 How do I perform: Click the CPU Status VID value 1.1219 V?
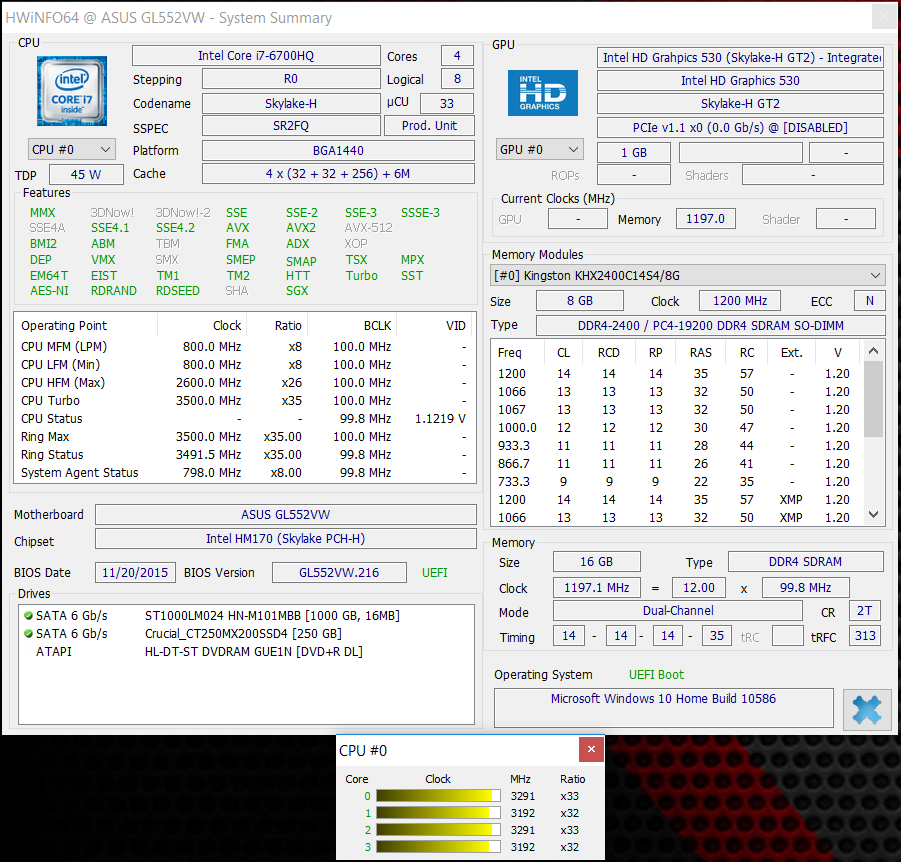click(x=440, y=419)
